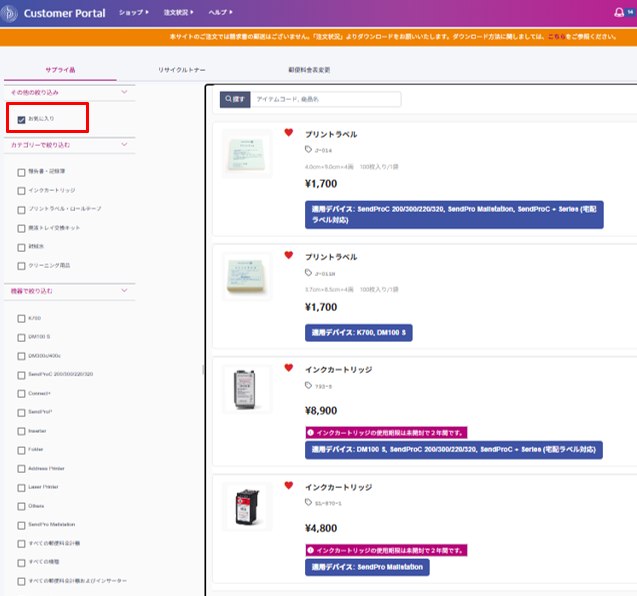This screenshot has width=637, height=596.
Task: Tick the Laser Printer checkbox
Action: pos(22,487)
